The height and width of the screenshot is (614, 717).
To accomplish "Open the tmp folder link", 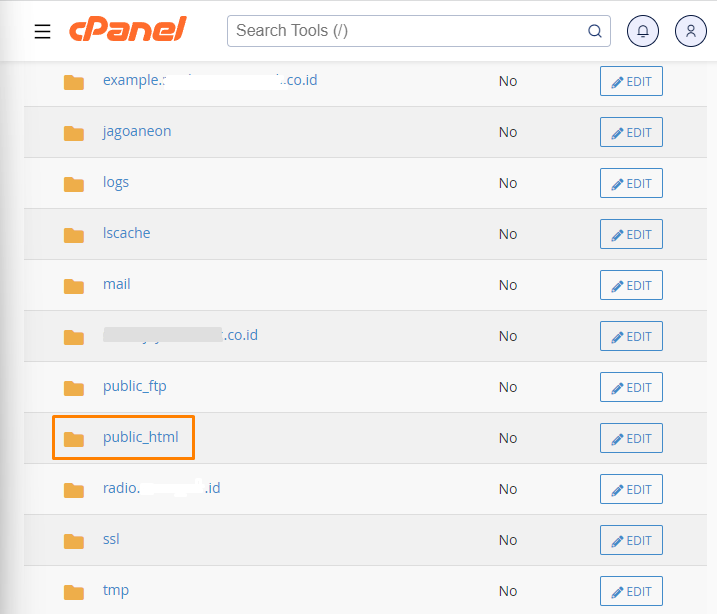I will click(x=116, y=591).
